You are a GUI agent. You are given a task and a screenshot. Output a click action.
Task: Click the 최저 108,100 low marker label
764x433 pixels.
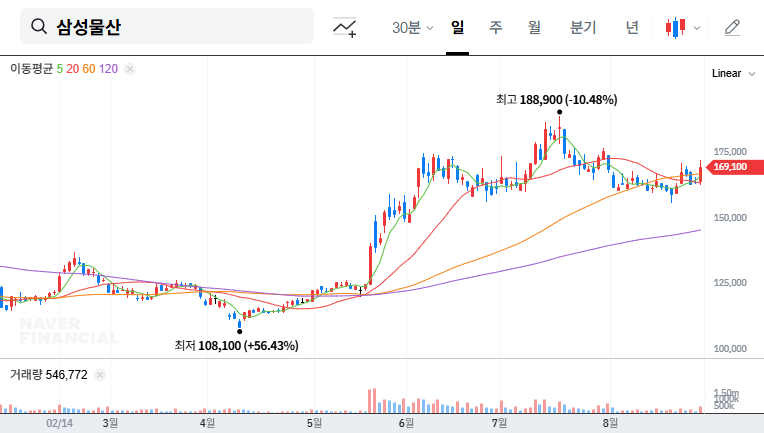click(236, 346)
